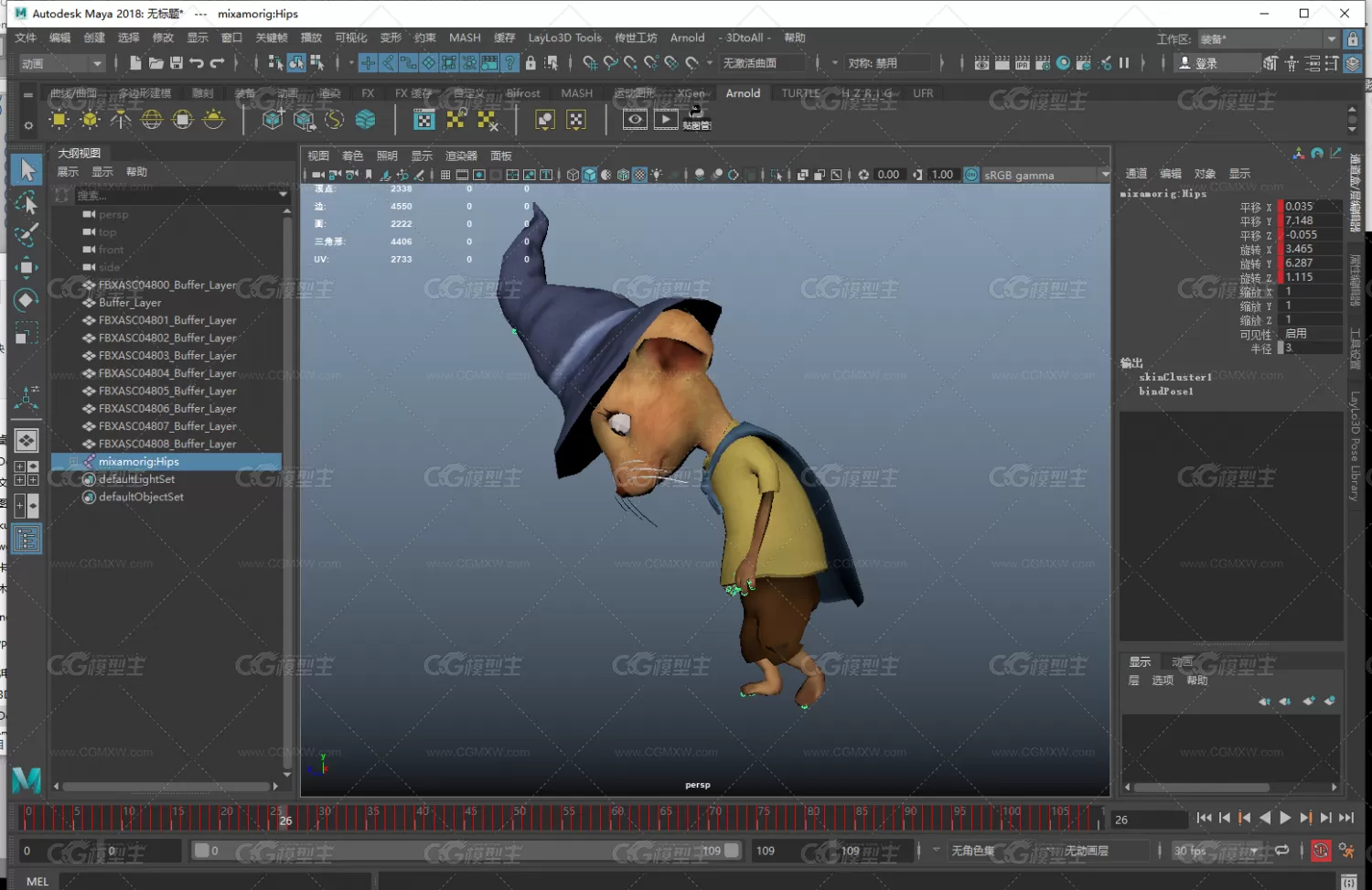
Task: Toggle smooth shade all in viewport
Action: coord(590,175)
